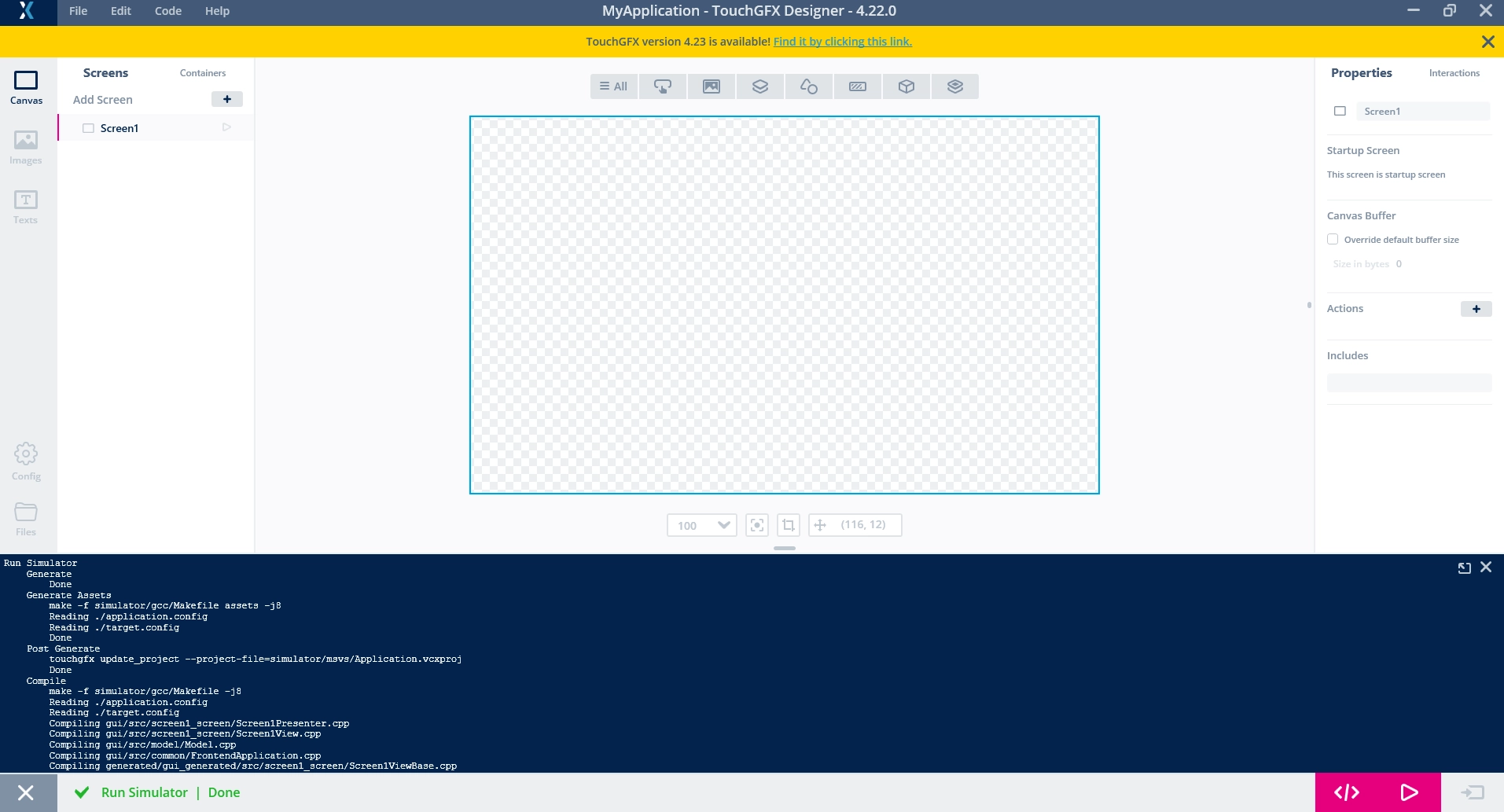Open the 3D cube widget category
This screenshot has width=1504, height=812.
click(906, 86)
